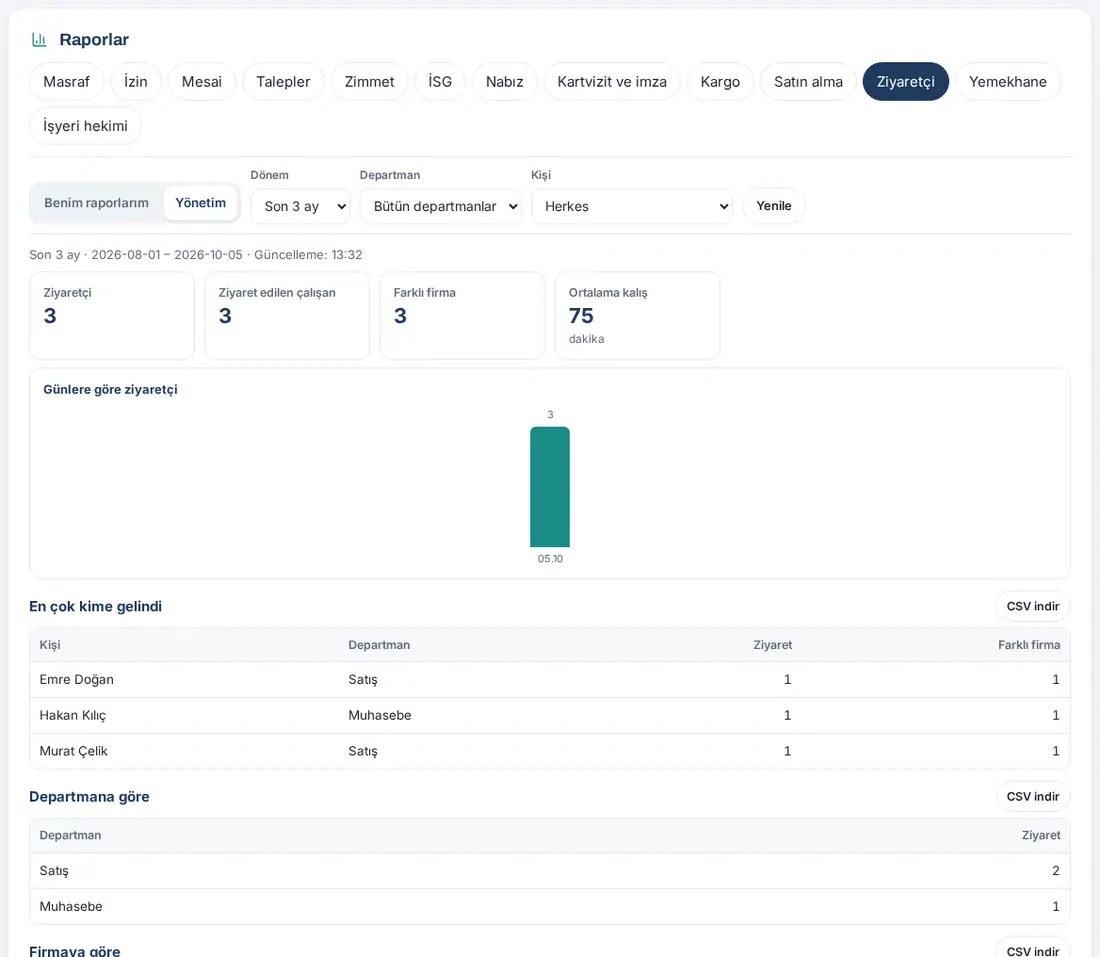Open the Zimmet report tab
The width and height of the screenshot is (1100, 957).
click(x=370, y=81)
